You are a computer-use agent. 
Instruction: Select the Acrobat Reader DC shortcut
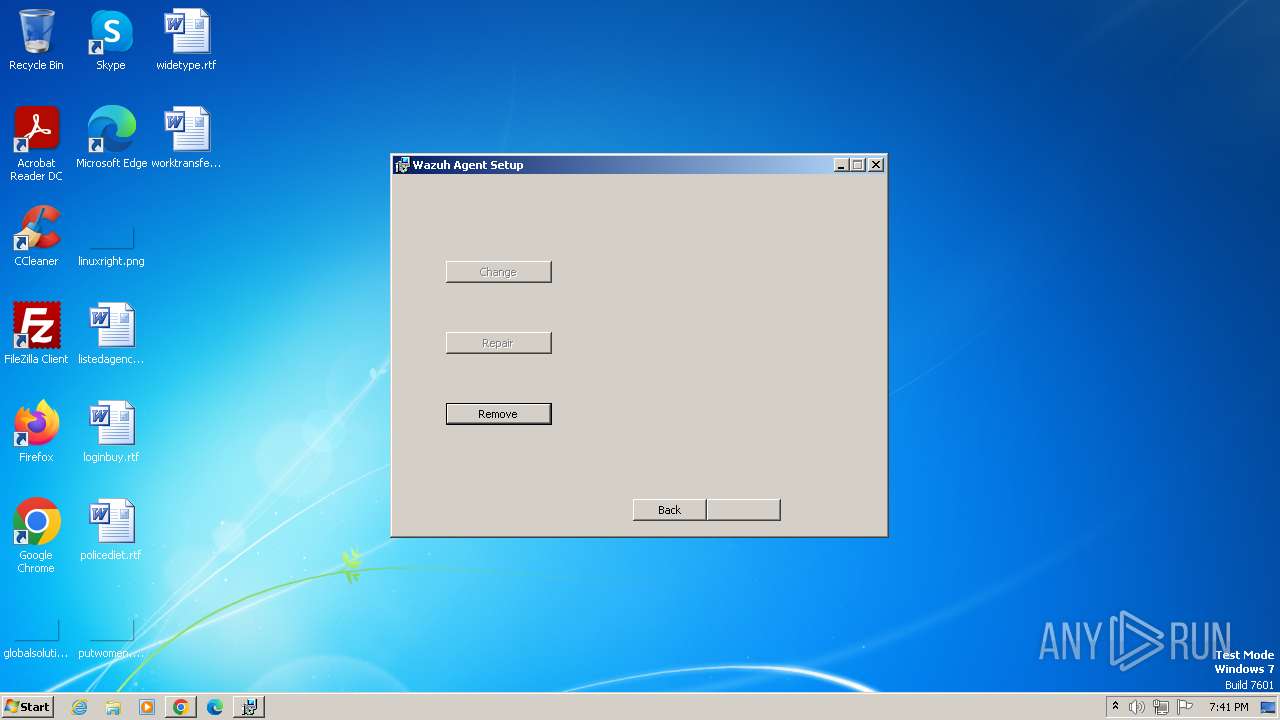tap(36, 144)
